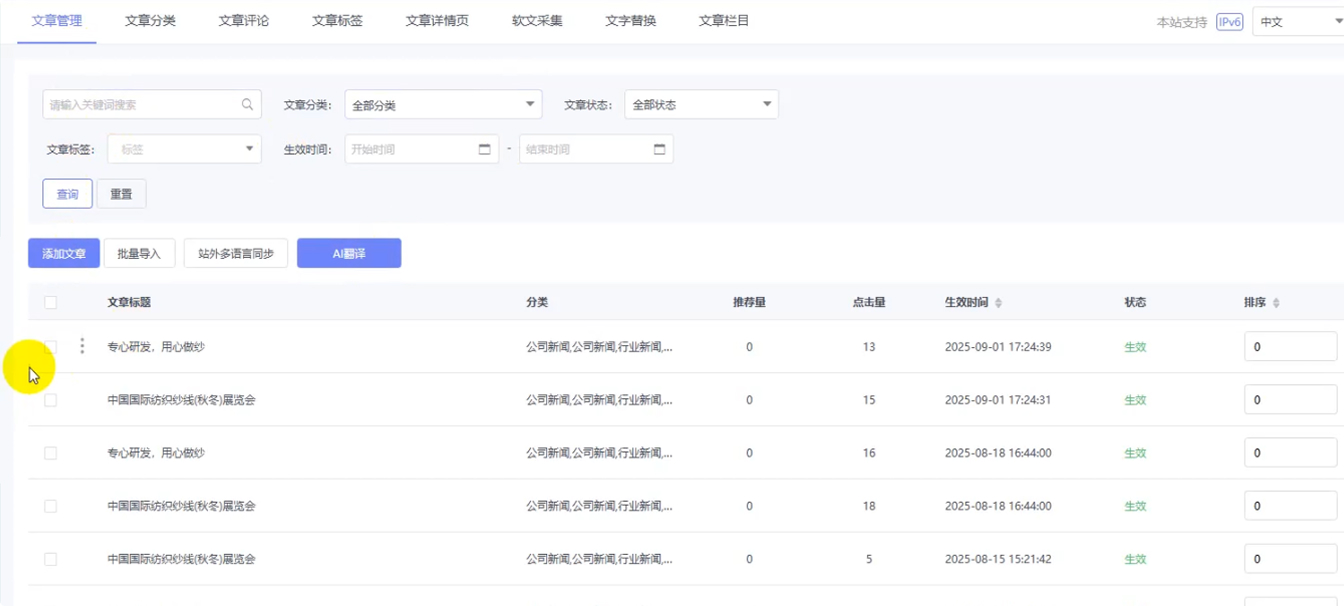This screenshot has width=1344, height=606.
Task: Open the 文章标签 dropdown
Action: click(184, 149)
